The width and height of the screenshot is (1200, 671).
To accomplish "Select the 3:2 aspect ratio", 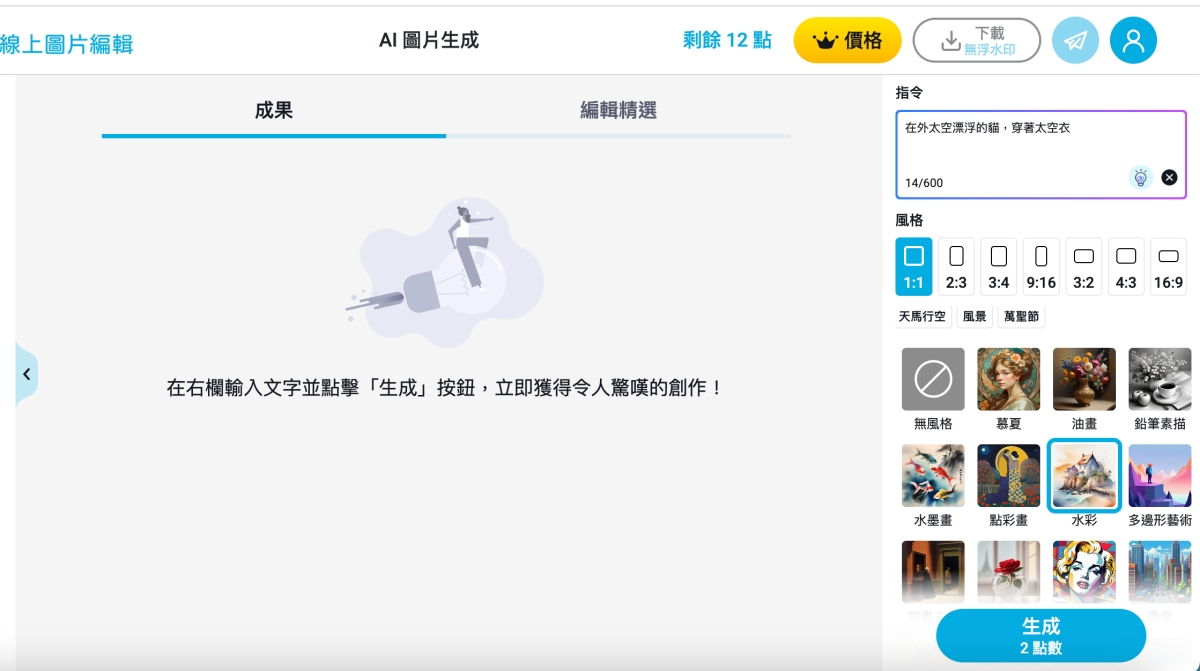I will tap(1084, 267).
